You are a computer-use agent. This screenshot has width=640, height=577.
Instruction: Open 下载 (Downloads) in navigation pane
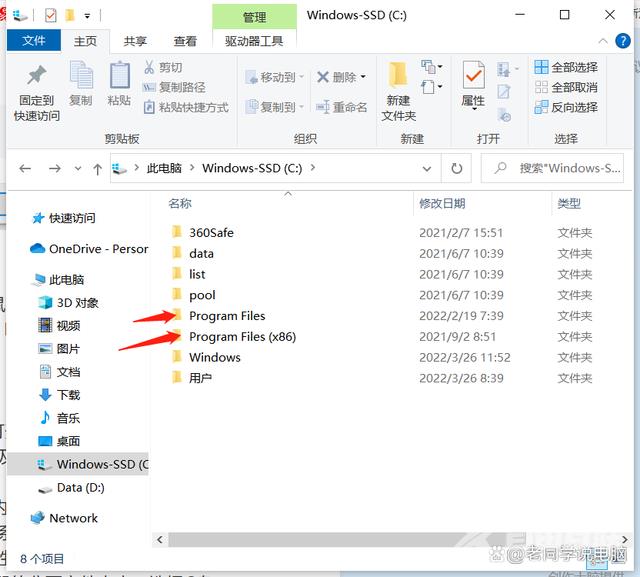tap(59, 395)
